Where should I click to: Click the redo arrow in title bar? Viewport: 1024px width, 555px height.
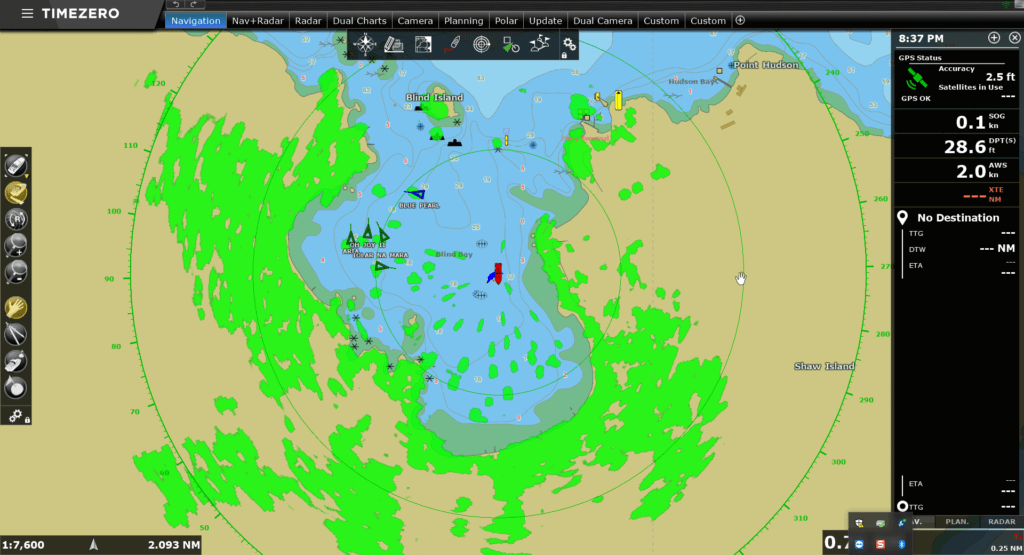tap(194, 4)
